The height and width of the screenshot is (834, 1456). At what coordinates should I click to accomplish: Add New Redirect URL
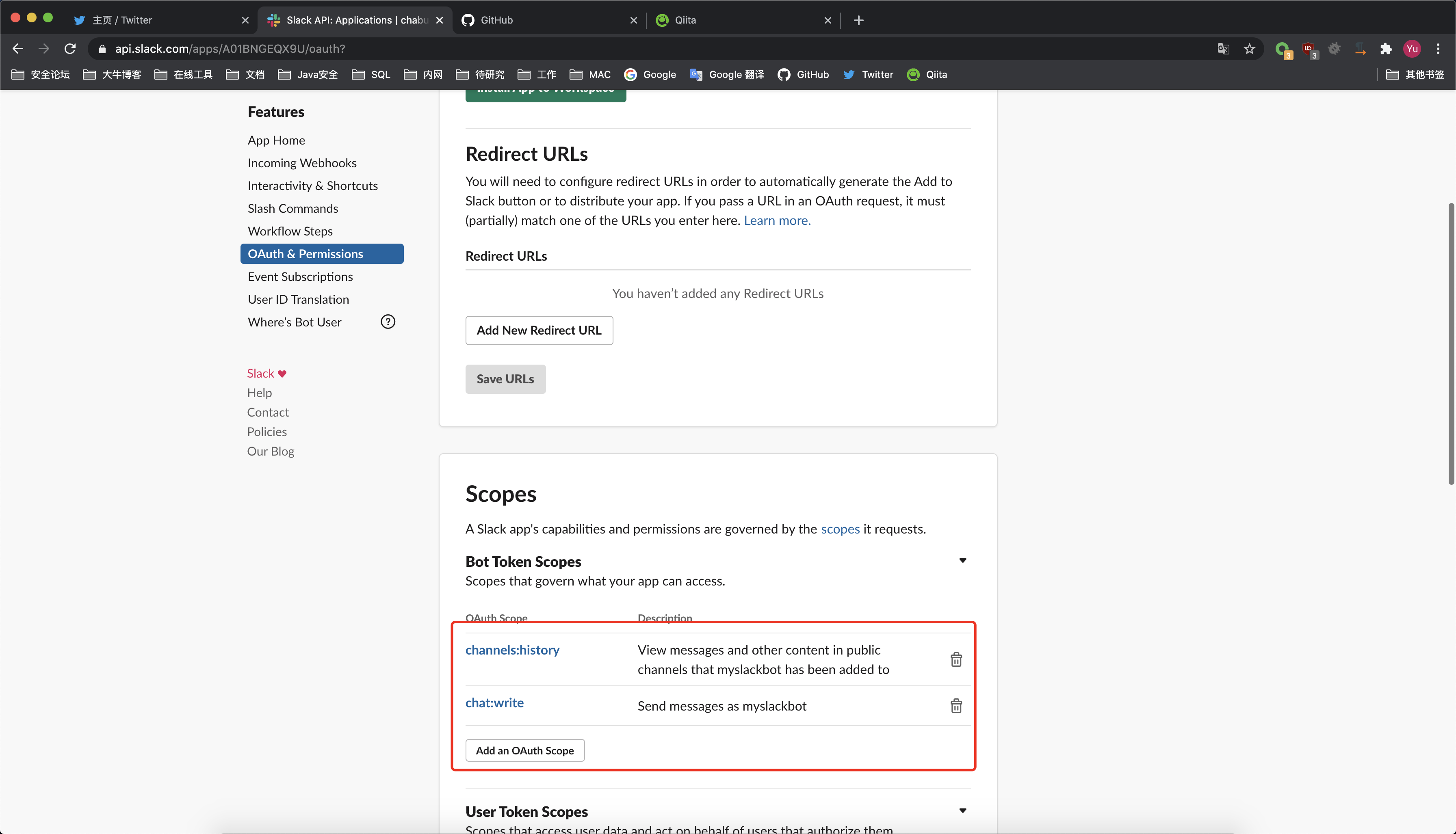pyautogui.click(x=539, y=331)
